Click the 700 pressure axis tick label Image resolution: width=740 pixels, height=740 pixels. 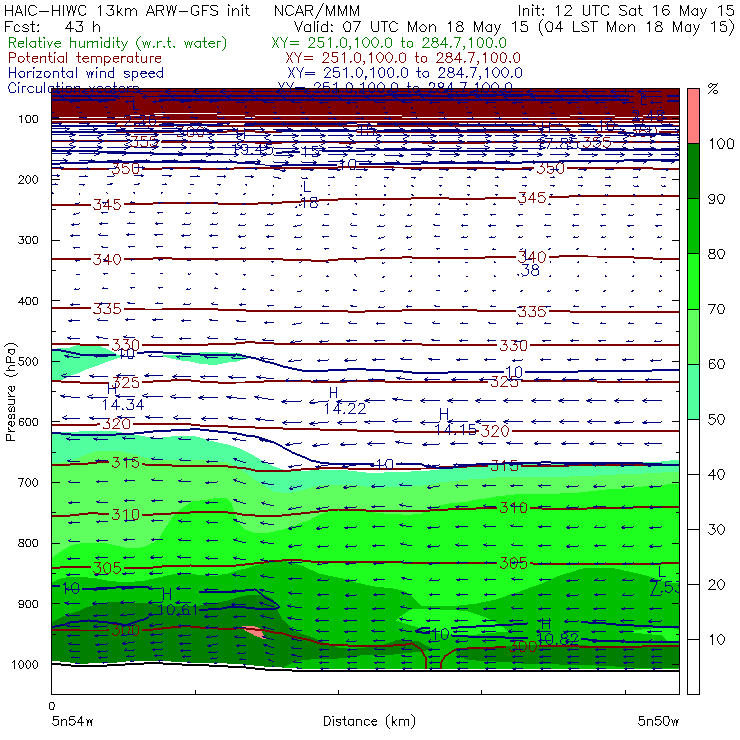click(x=28, y=483)
